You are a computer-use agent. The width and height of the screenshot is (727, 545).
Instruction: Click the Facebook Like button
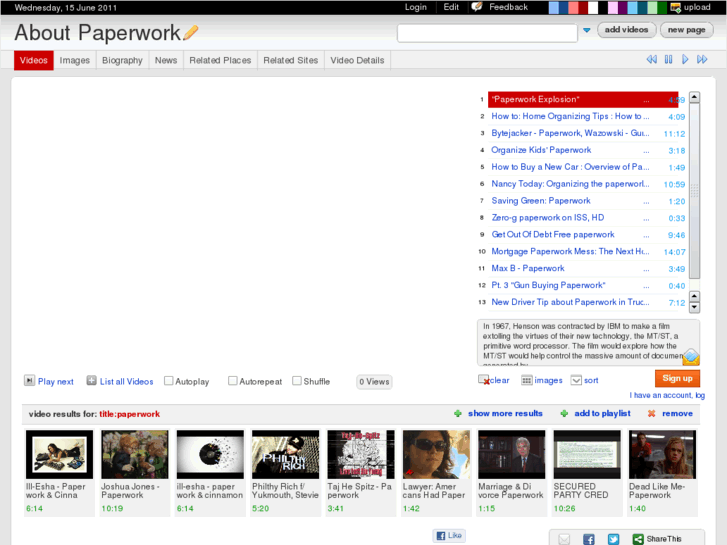coord(449,536)
